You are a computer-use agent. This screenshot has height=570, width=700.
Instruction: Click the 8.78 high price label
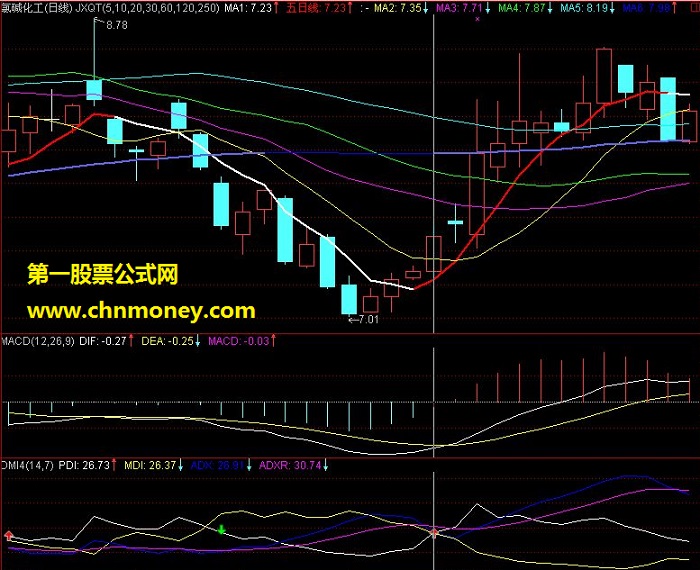point(117,25)
